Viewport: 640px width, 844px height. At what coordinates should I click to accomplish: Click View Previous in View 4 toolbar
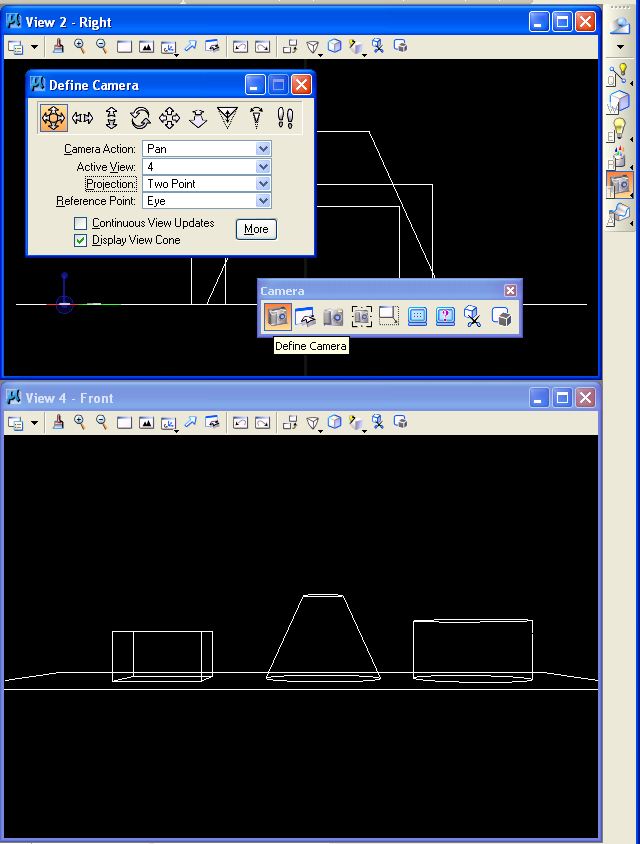pos(240,422)
